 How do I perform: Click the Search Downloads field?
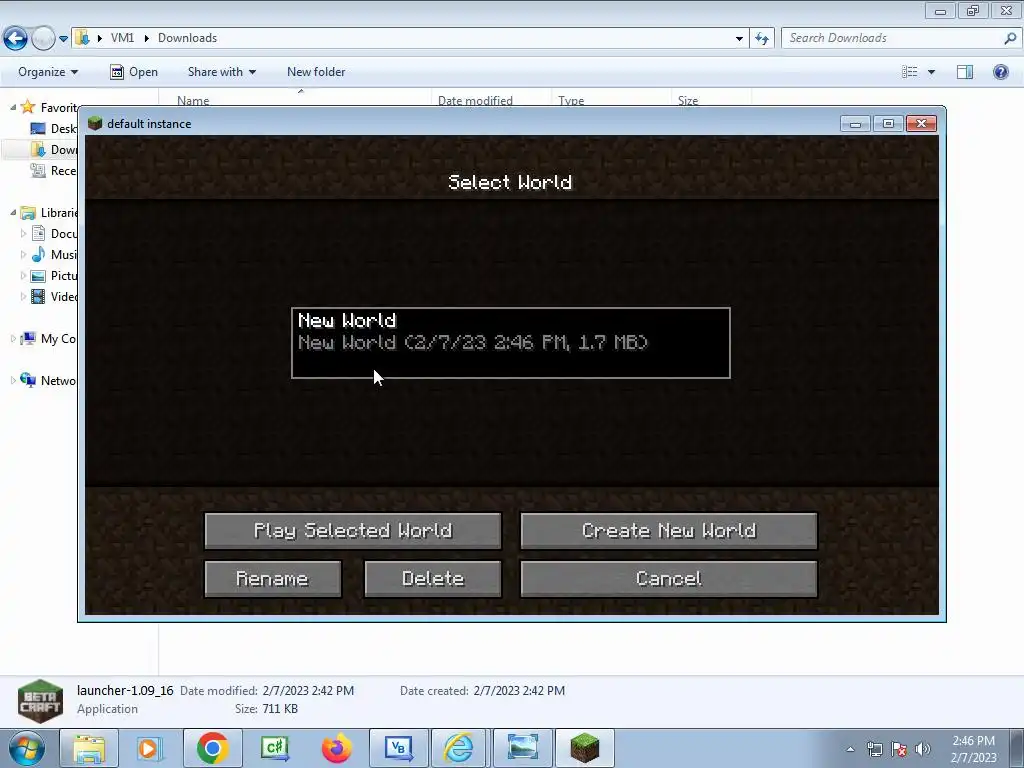coord(895,38)
